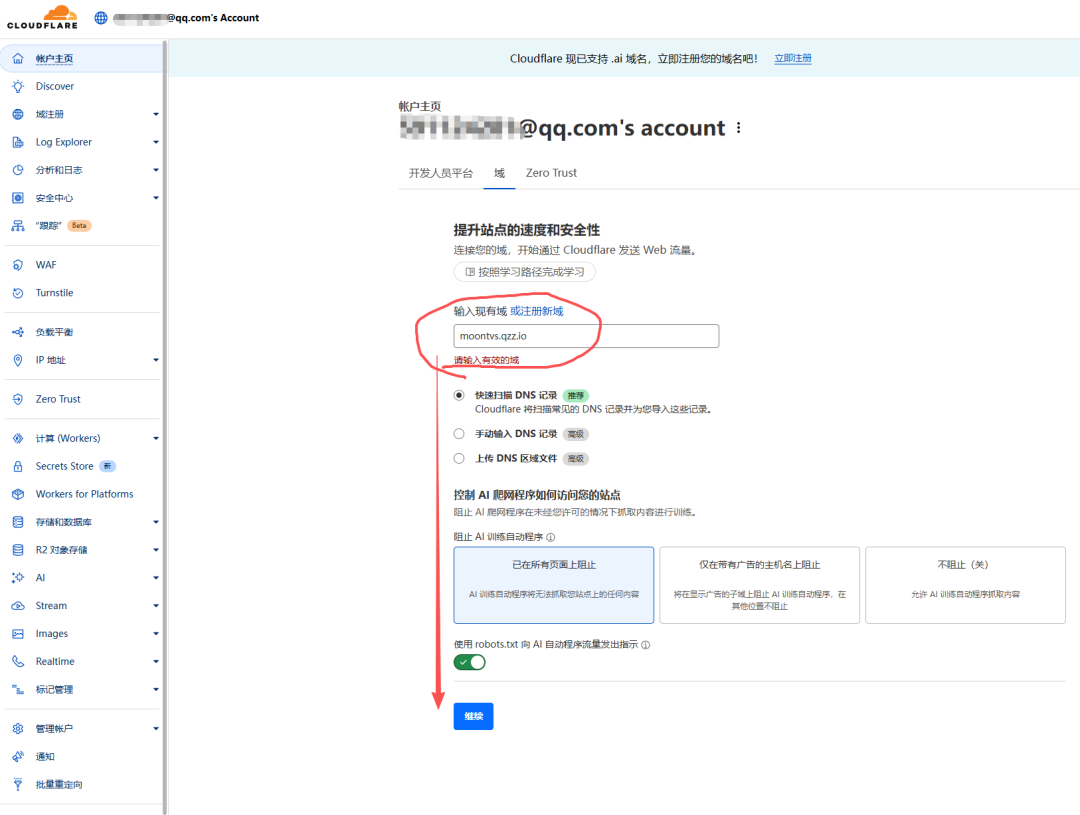Screen dimensions: 1080x815
Task: Click the Turnstile icon in sidebar
Action: point(17,293)
